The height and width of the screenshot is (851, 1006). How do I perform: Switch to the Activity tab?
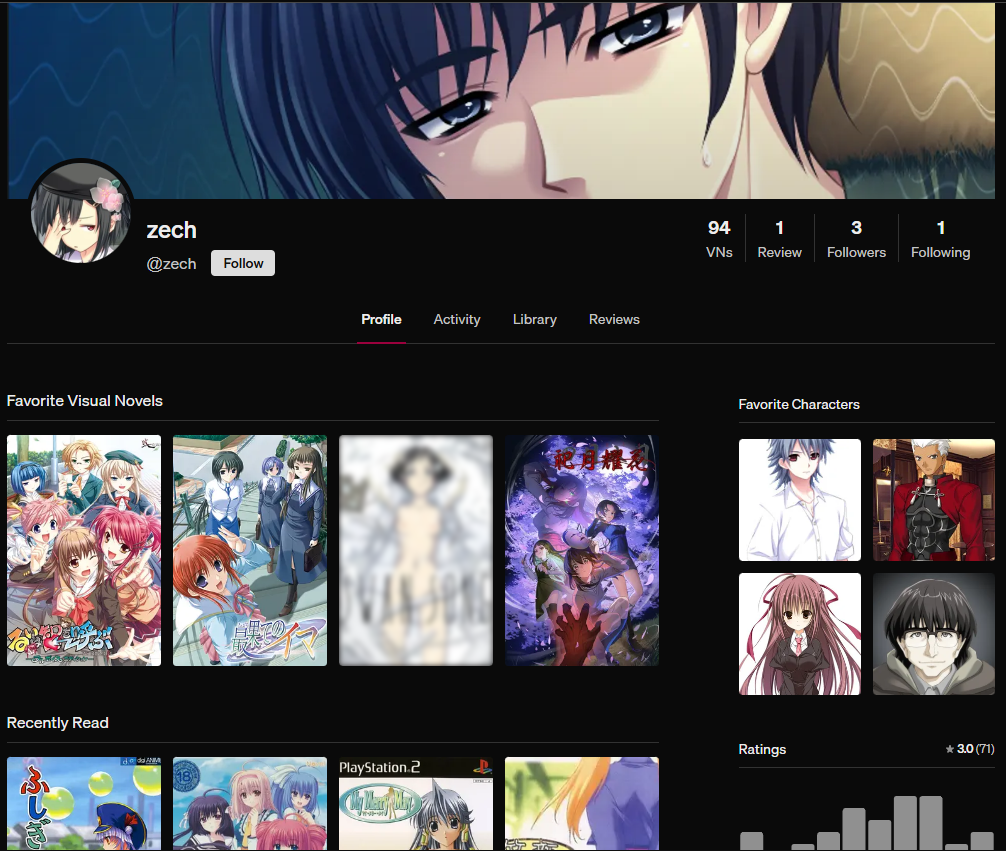coord(456,319)
